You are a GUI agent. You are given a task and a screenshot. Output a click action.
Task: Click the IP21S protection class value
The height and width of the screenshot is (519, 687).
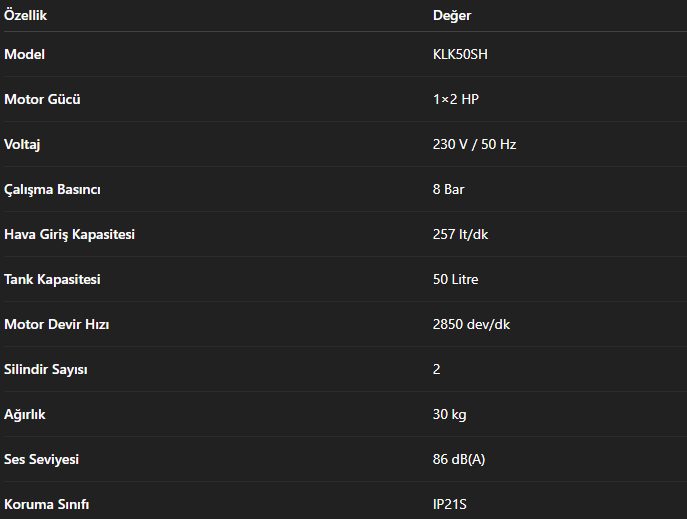tap(449, 504)
